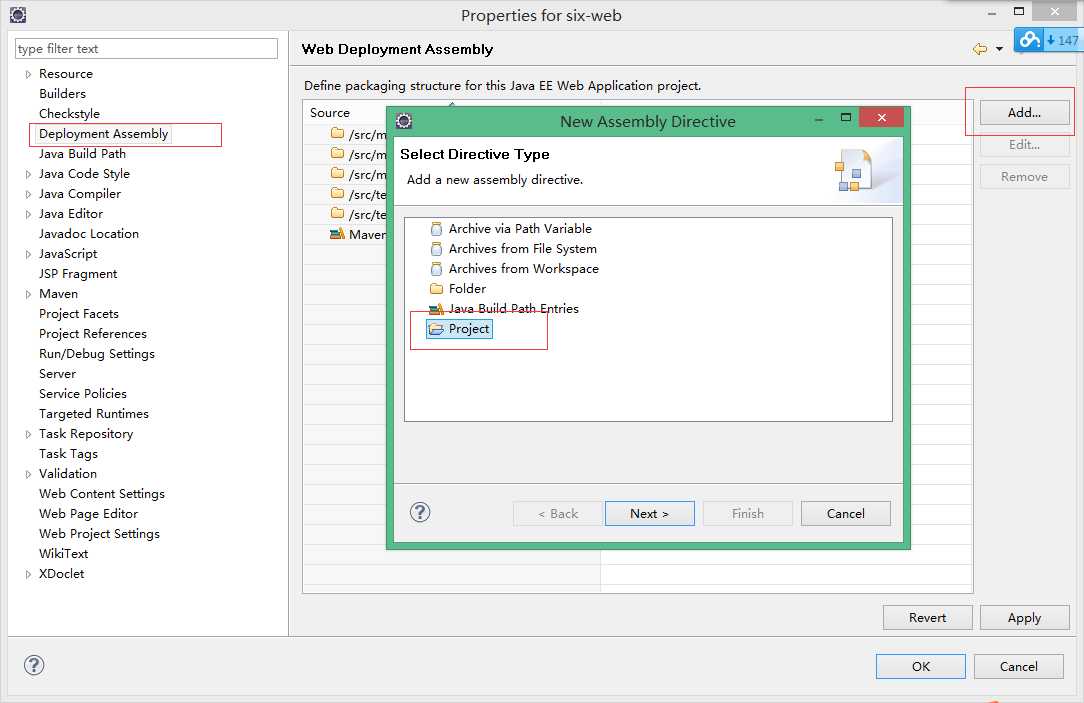Select Archive via Path Variable icon
The height and width of the screenshot is (703, 1084).
click(436, 229)
